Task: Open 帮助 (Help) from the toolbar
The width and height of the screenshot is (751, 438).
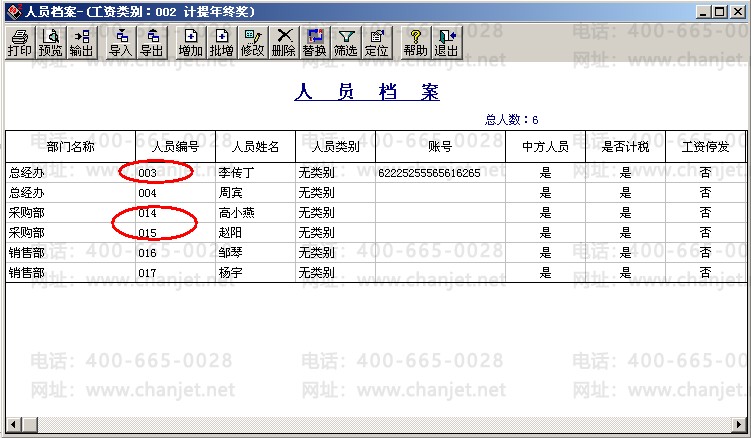Action: click(415, 43)
